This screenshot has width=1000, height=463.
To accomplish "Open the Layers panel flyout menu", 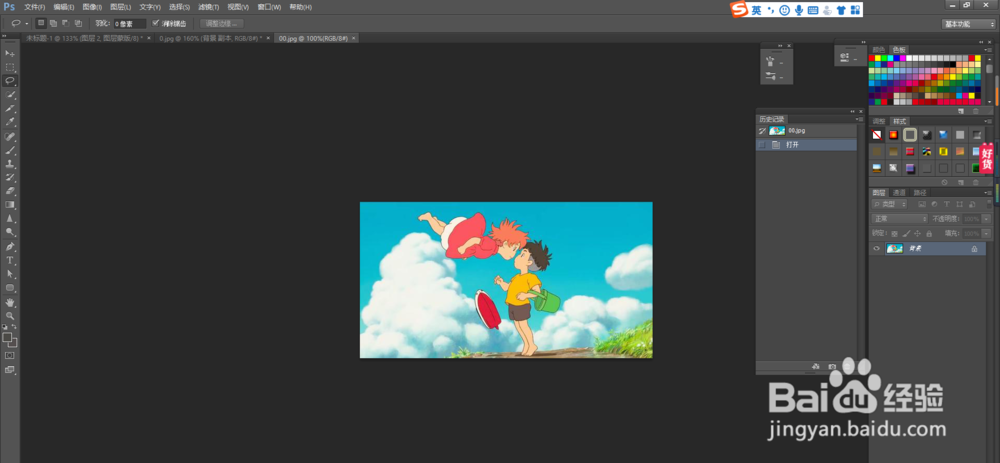I will [989, 192].
